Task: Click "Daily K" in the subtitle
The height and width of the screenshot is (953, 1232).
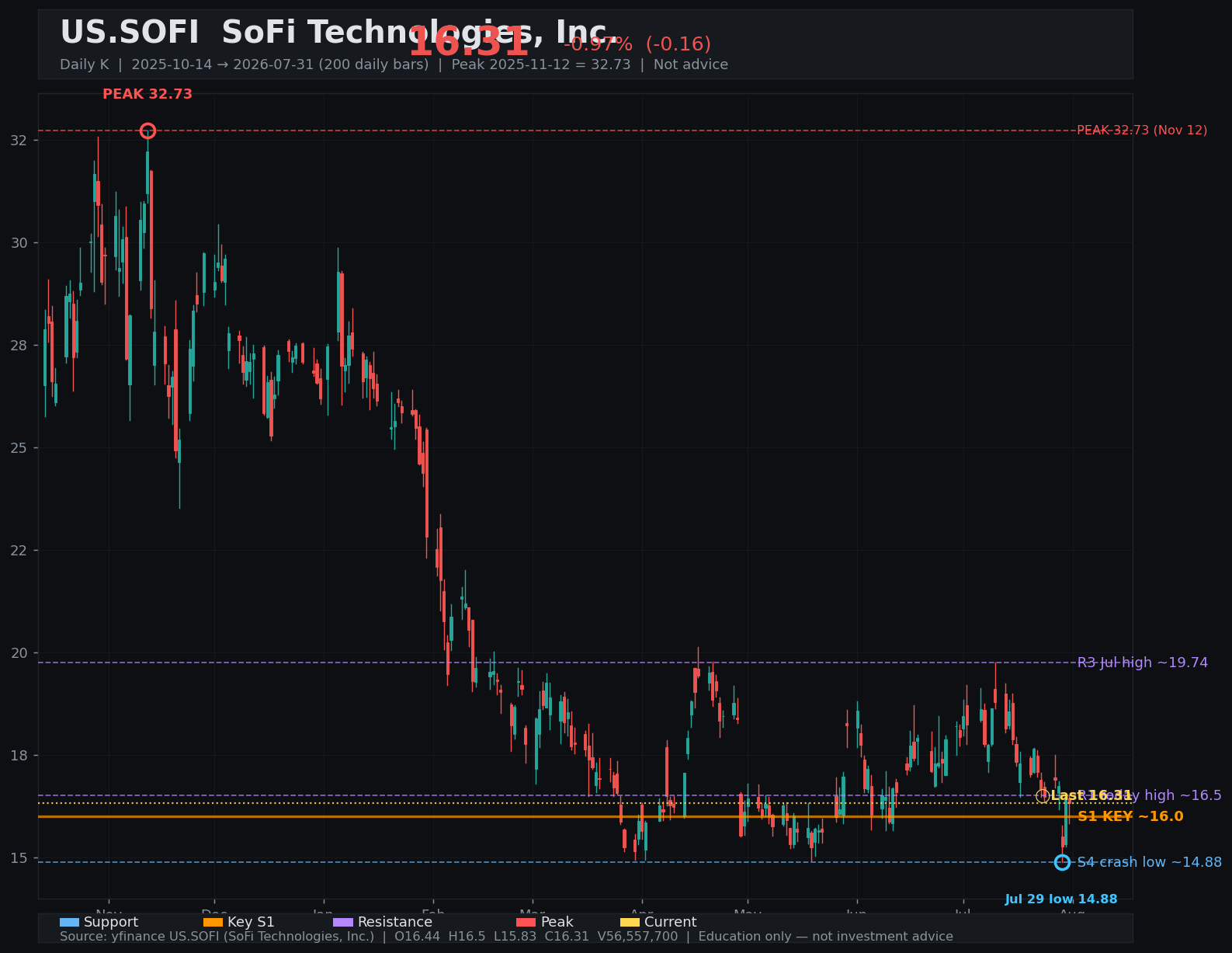Action: click(85, 64)
